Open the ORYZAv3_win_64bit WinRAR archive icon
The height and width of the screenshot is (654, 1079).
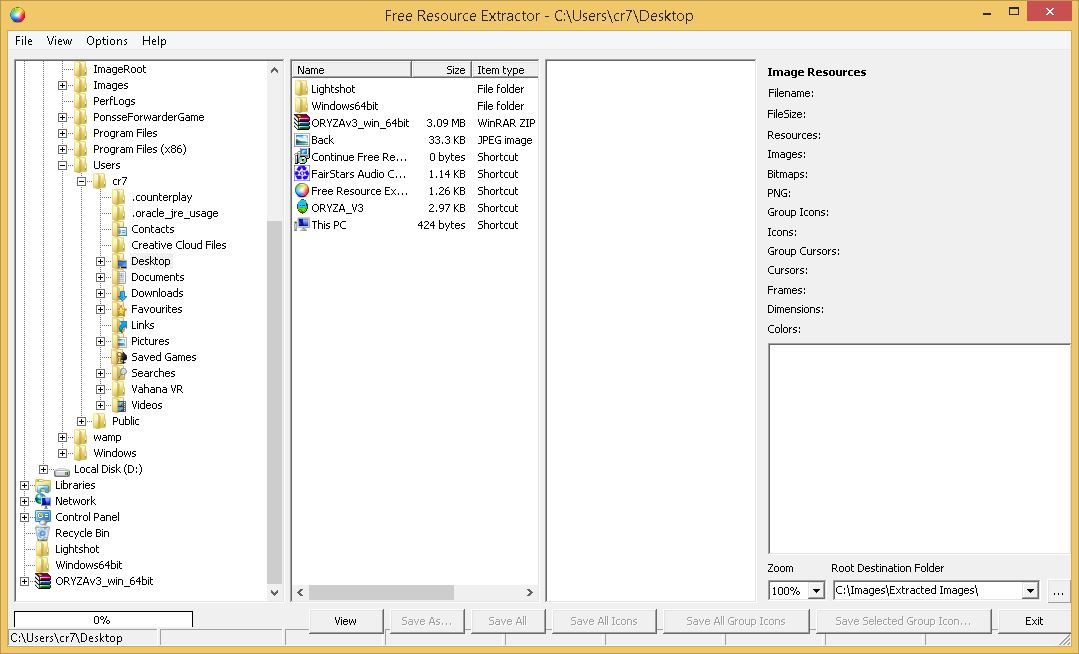click(x=300, y=122)
